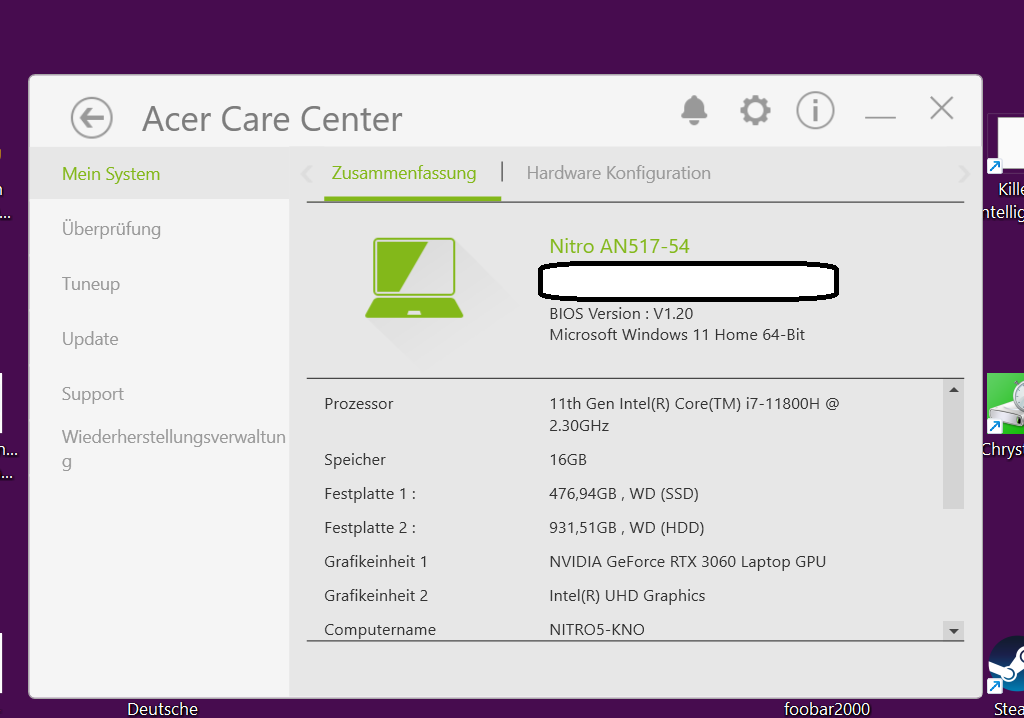Click the foobar2000 desktop label
This screenshot has width=1024, height=718.
[x=827, y=709]
